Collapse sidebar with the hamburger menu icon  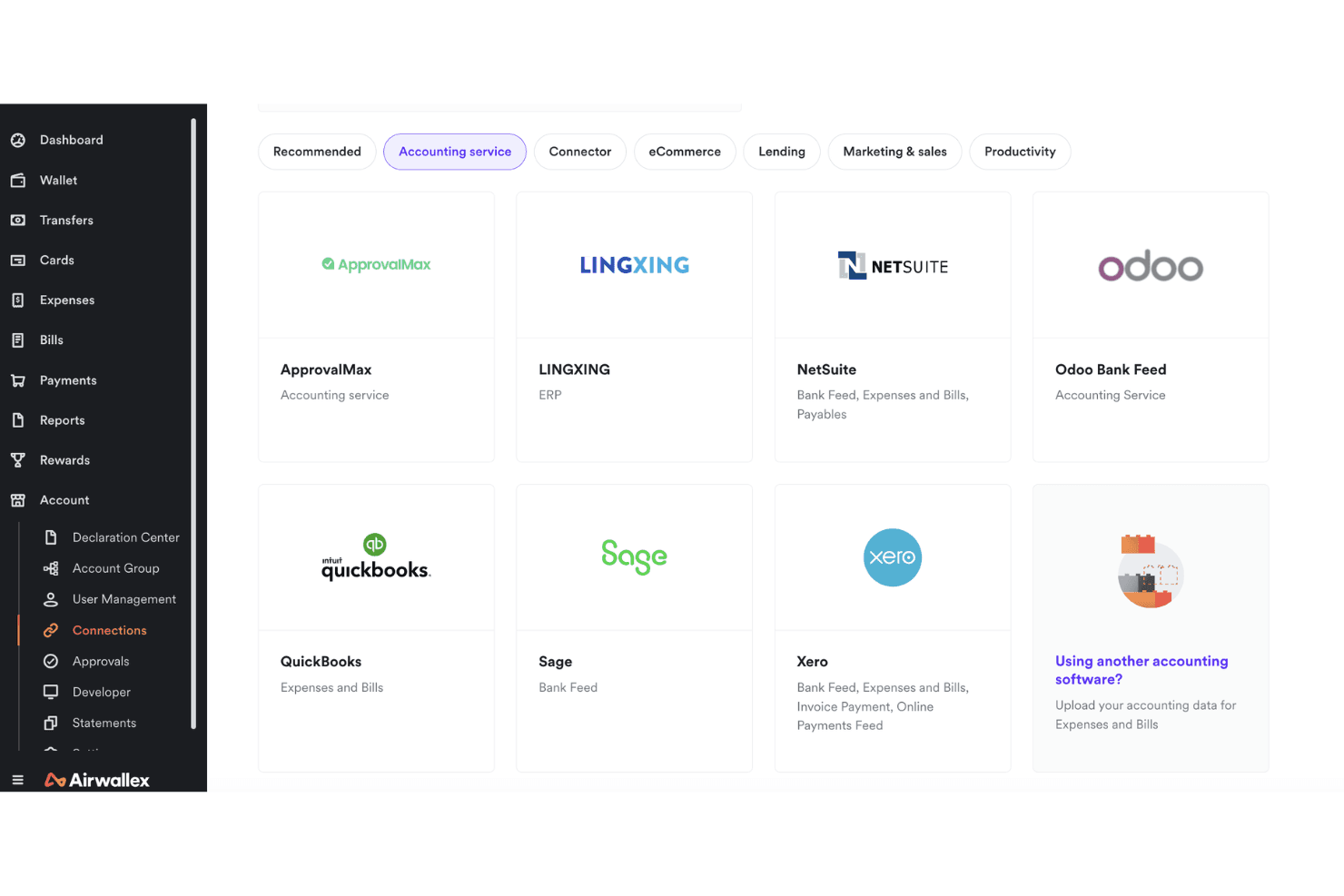click(17, 780)
